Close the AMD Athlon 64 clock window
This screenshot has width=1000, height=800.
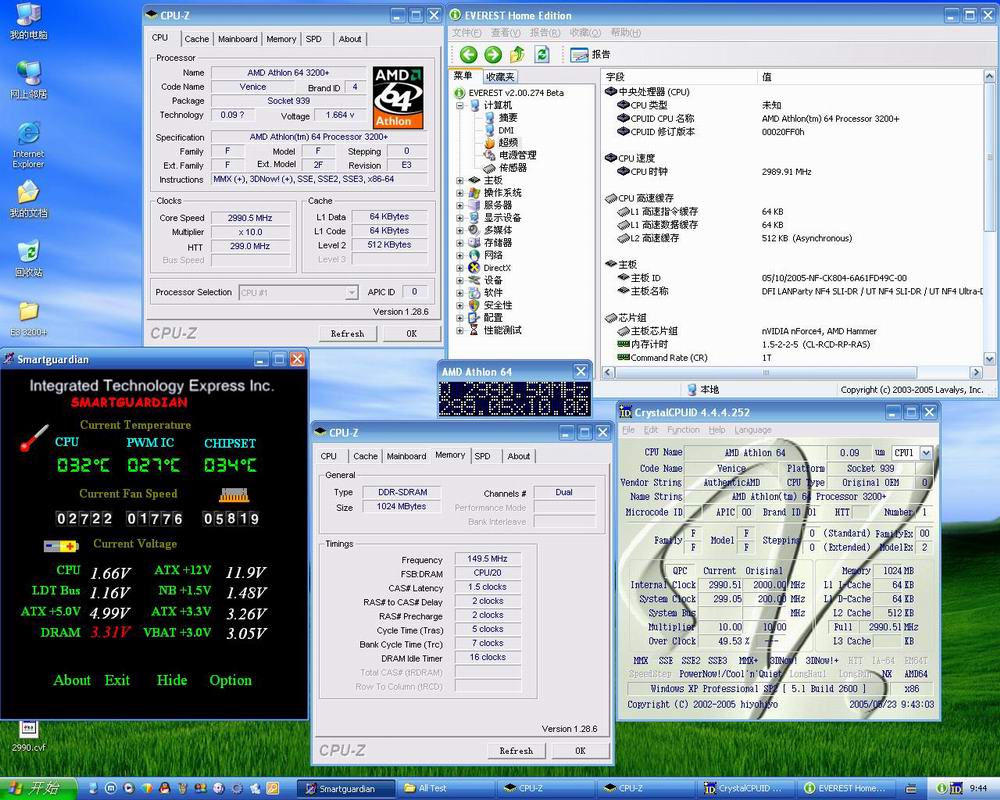click(x=580, y=371)
